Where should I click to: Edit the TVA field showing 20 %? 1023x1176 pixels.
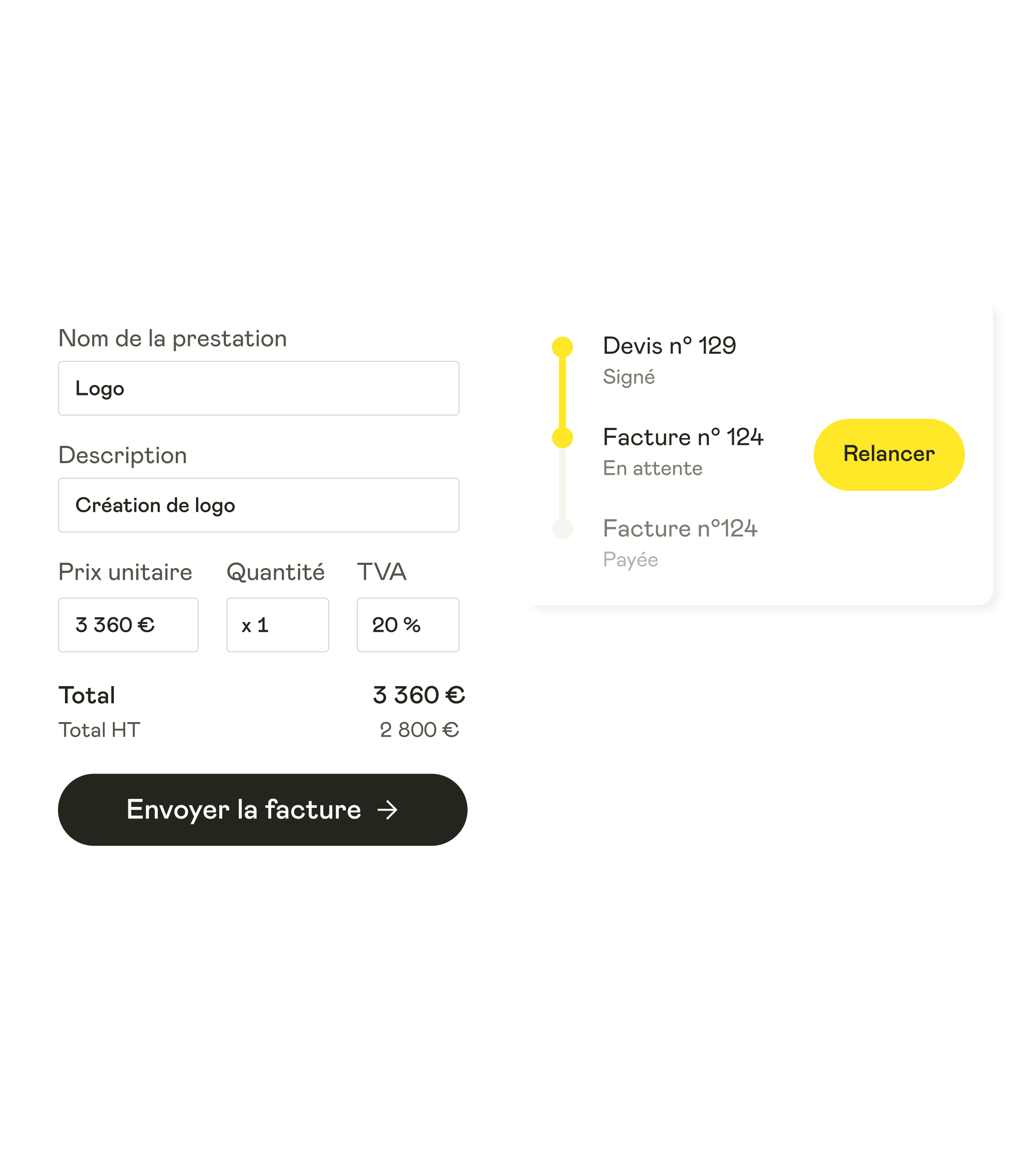point(408,625)
